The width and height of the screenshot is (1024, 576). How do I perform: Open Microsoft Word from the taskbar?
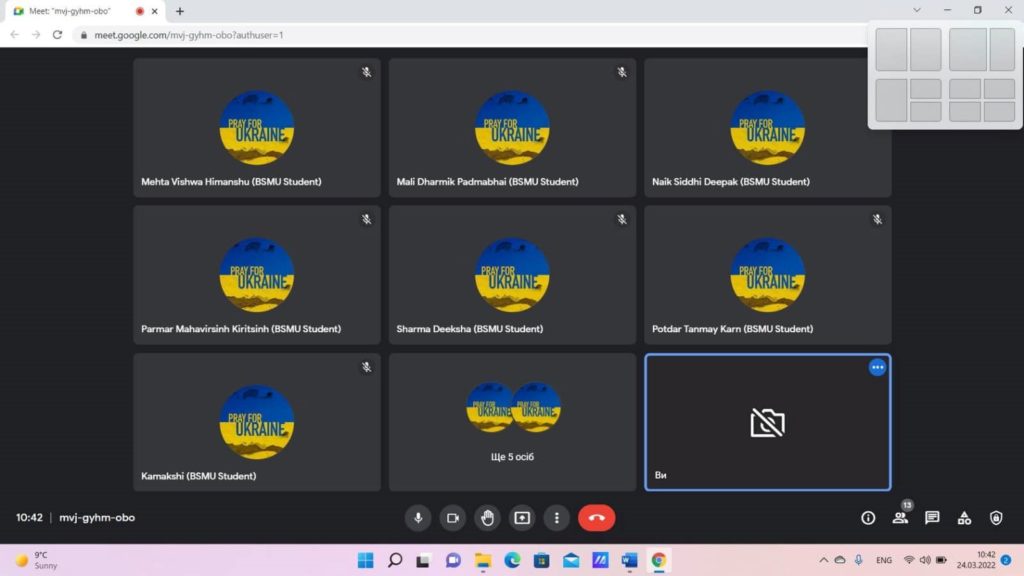(629, 560)
